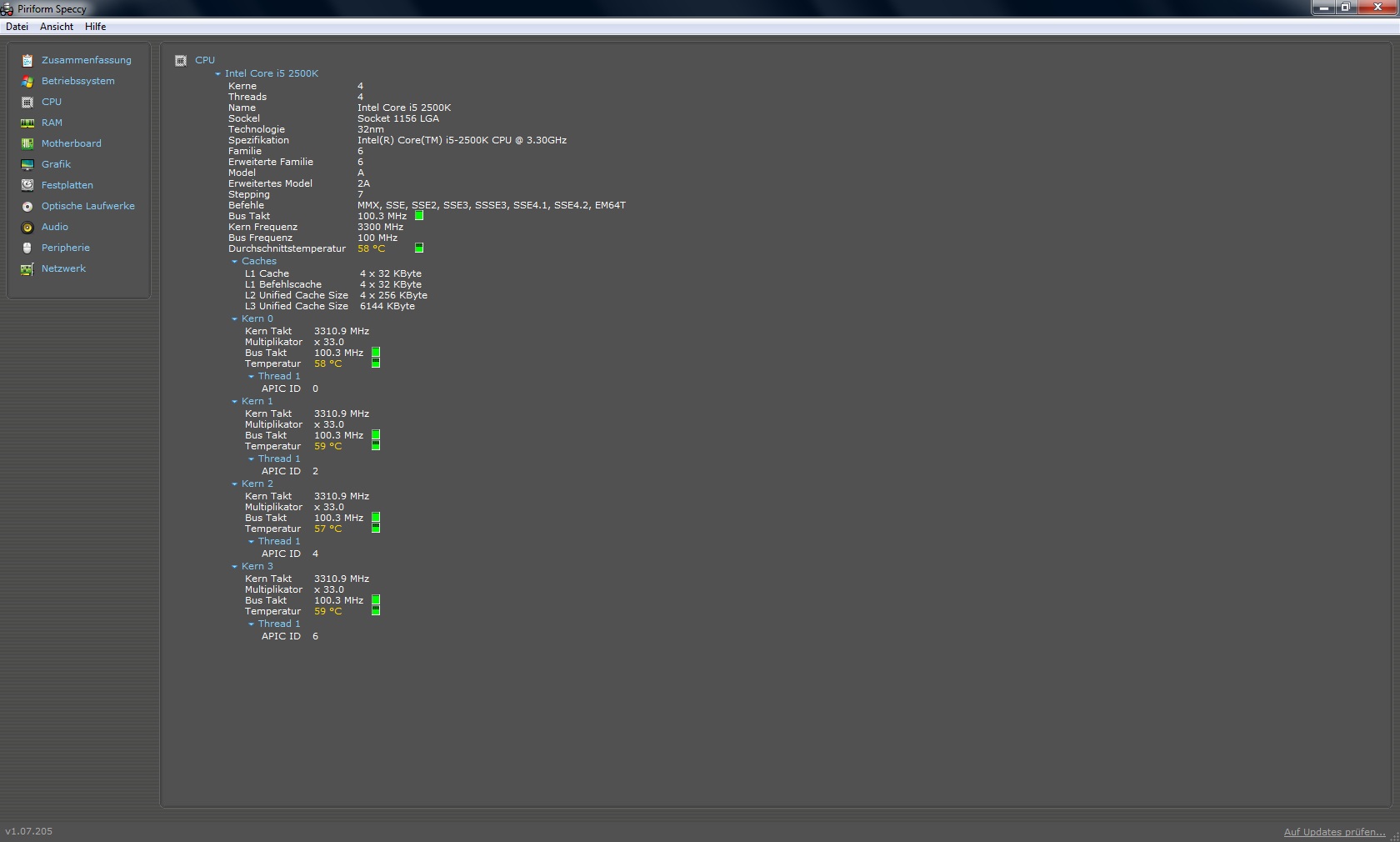Click the 'Auf Updates prüfen...' link
1400x842 pixels.
1335,832
